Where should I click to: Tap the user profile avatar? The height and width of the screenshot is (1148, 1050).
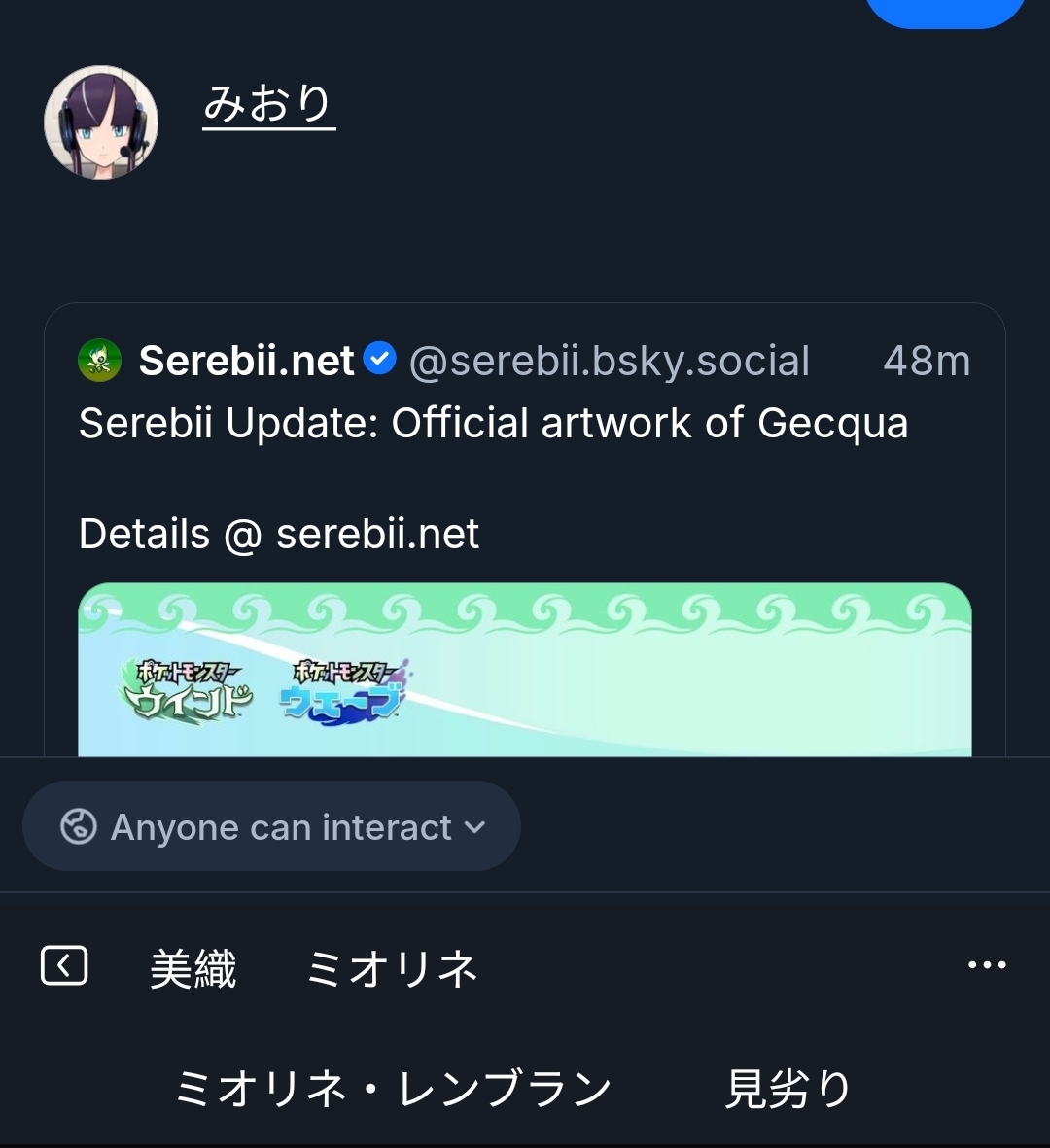pyautogui.click(x=101, y=122)
